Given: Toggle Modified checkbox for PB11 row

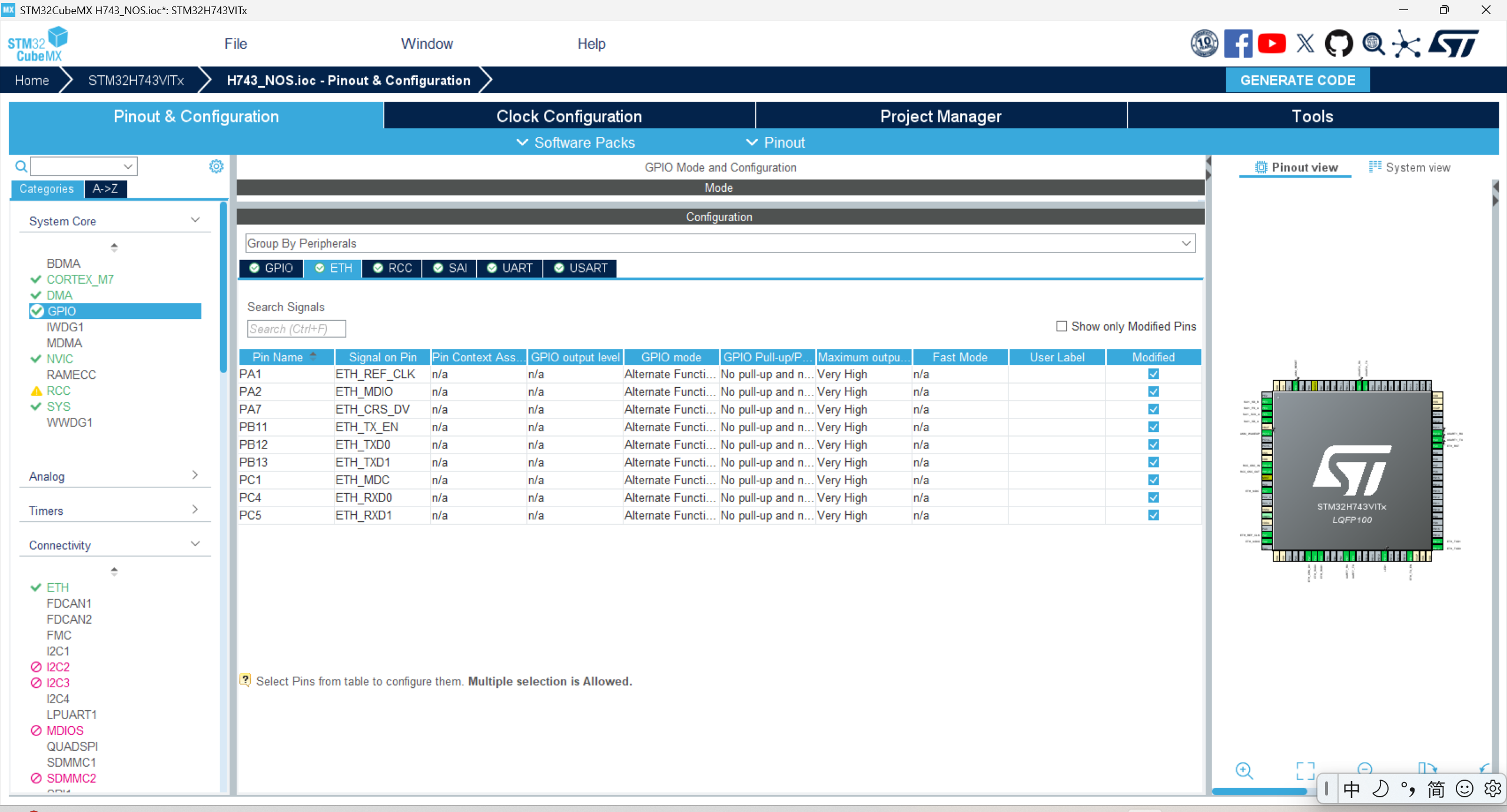Looking at the screenshot, I should pyautogui.click(x=1153, y=427).
